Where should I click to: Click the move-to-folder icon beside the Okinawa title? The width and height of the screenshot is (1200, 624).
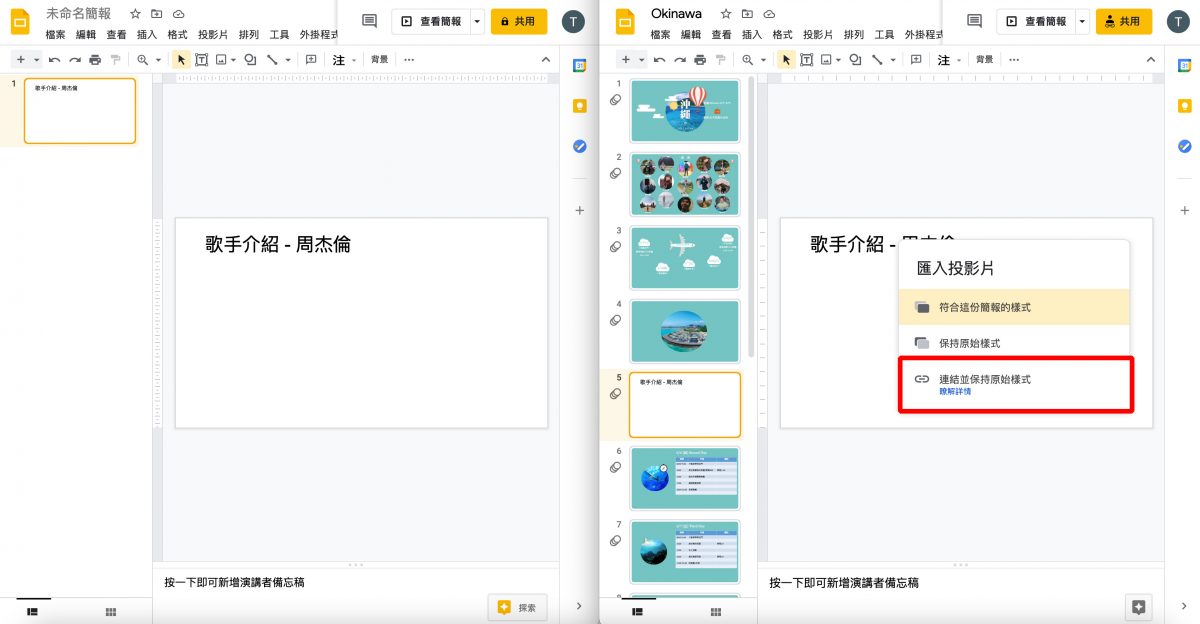747,14
